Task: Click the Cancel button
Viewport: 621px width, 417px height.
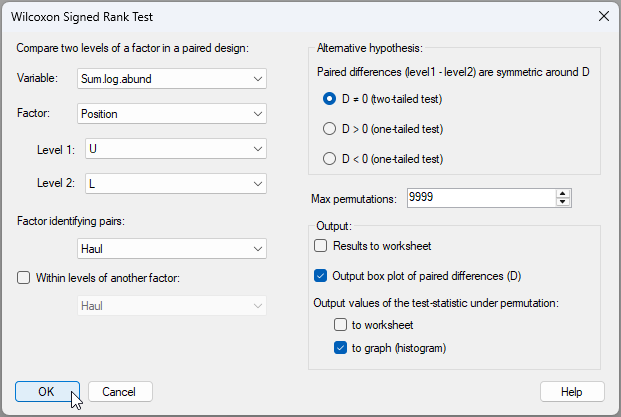Action: (x=120, y=392)
